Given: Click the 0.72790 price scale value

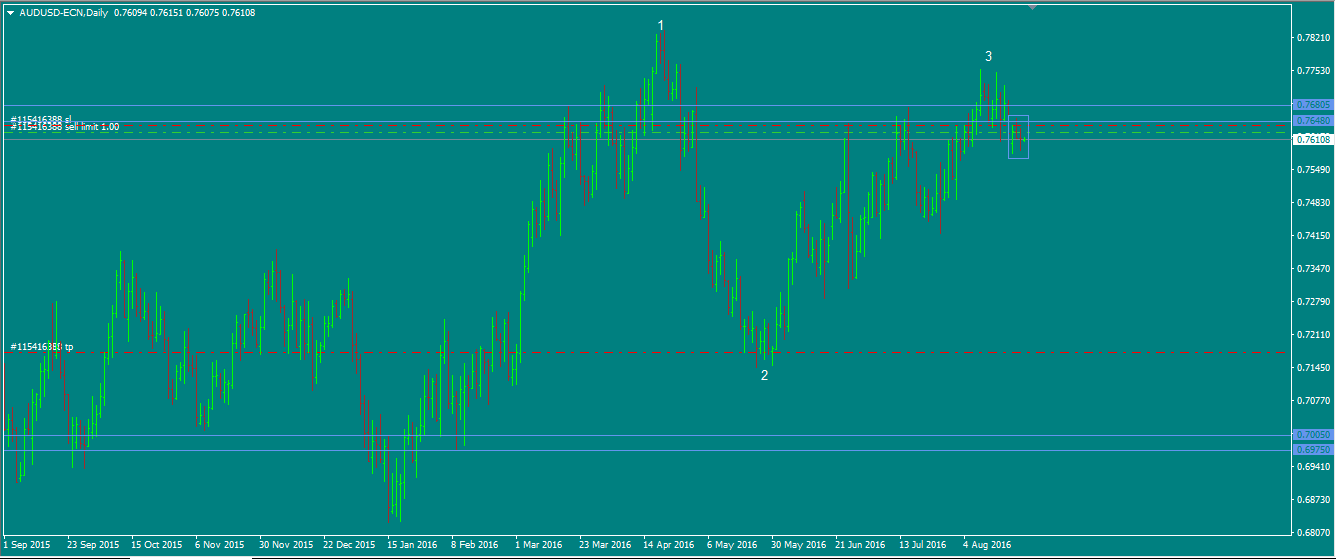Looking at the screenshot, I should coord(1311,302).
